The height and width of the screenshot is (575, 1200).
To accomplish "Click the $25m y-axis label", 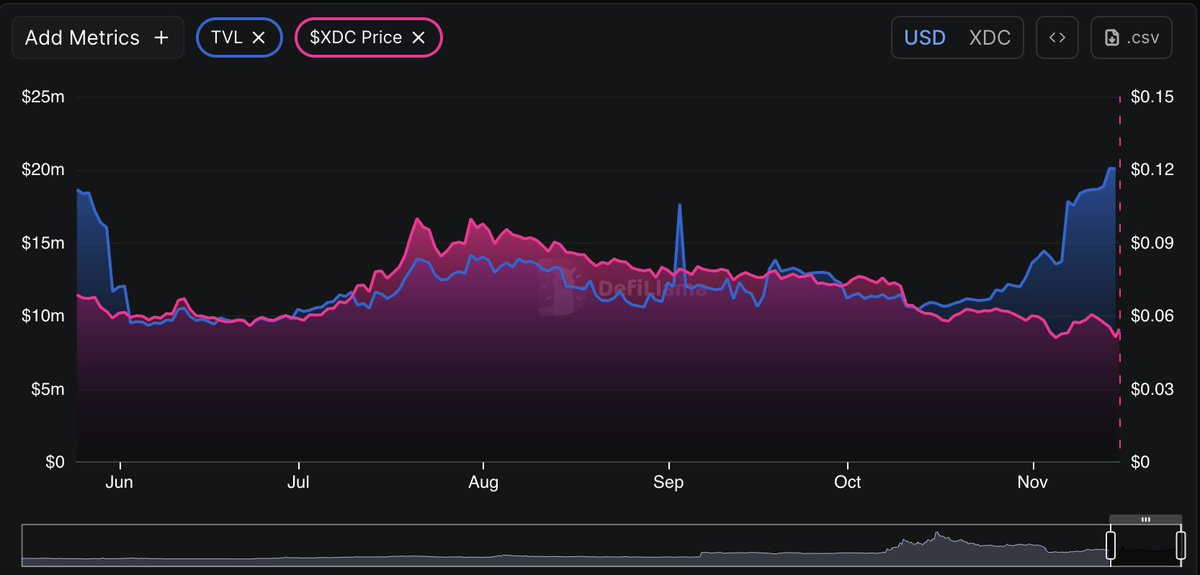I will click(x=43, y=97).
